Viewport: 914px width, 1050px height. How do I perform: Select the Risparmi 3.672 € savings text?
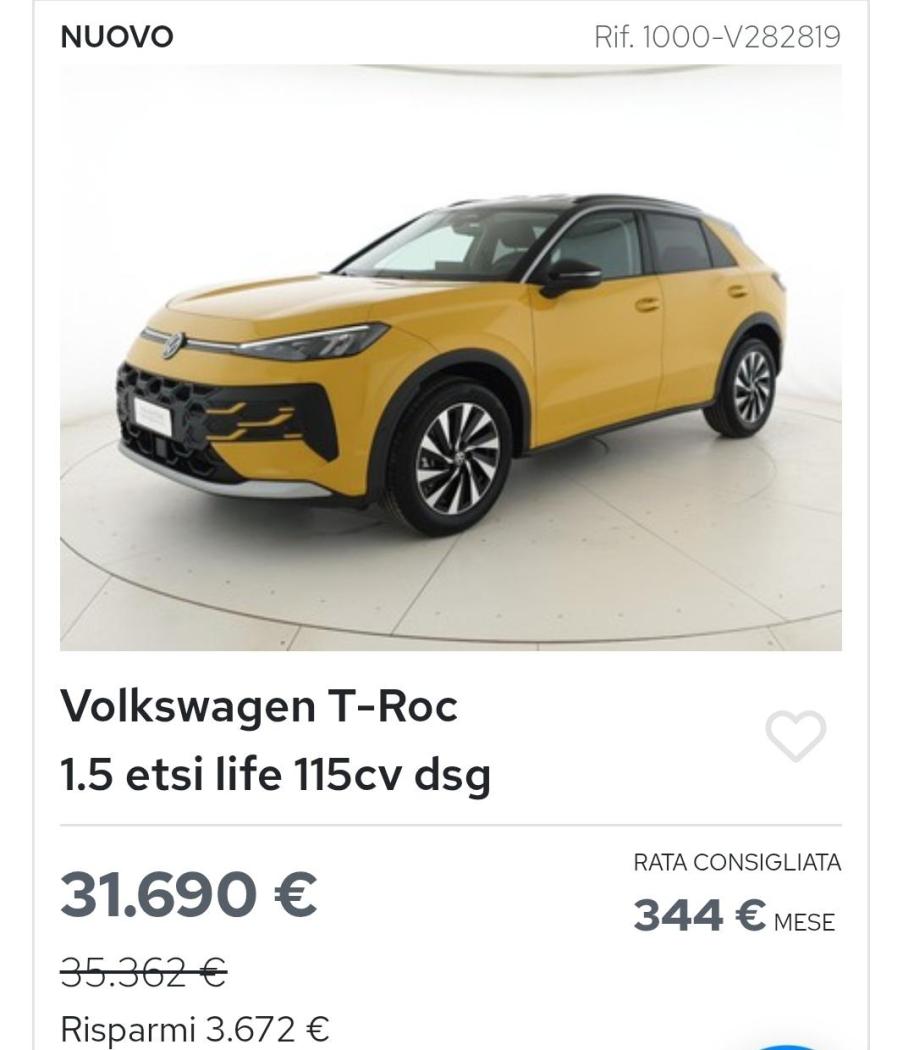pyautogui.click(x=195, y=1029)
